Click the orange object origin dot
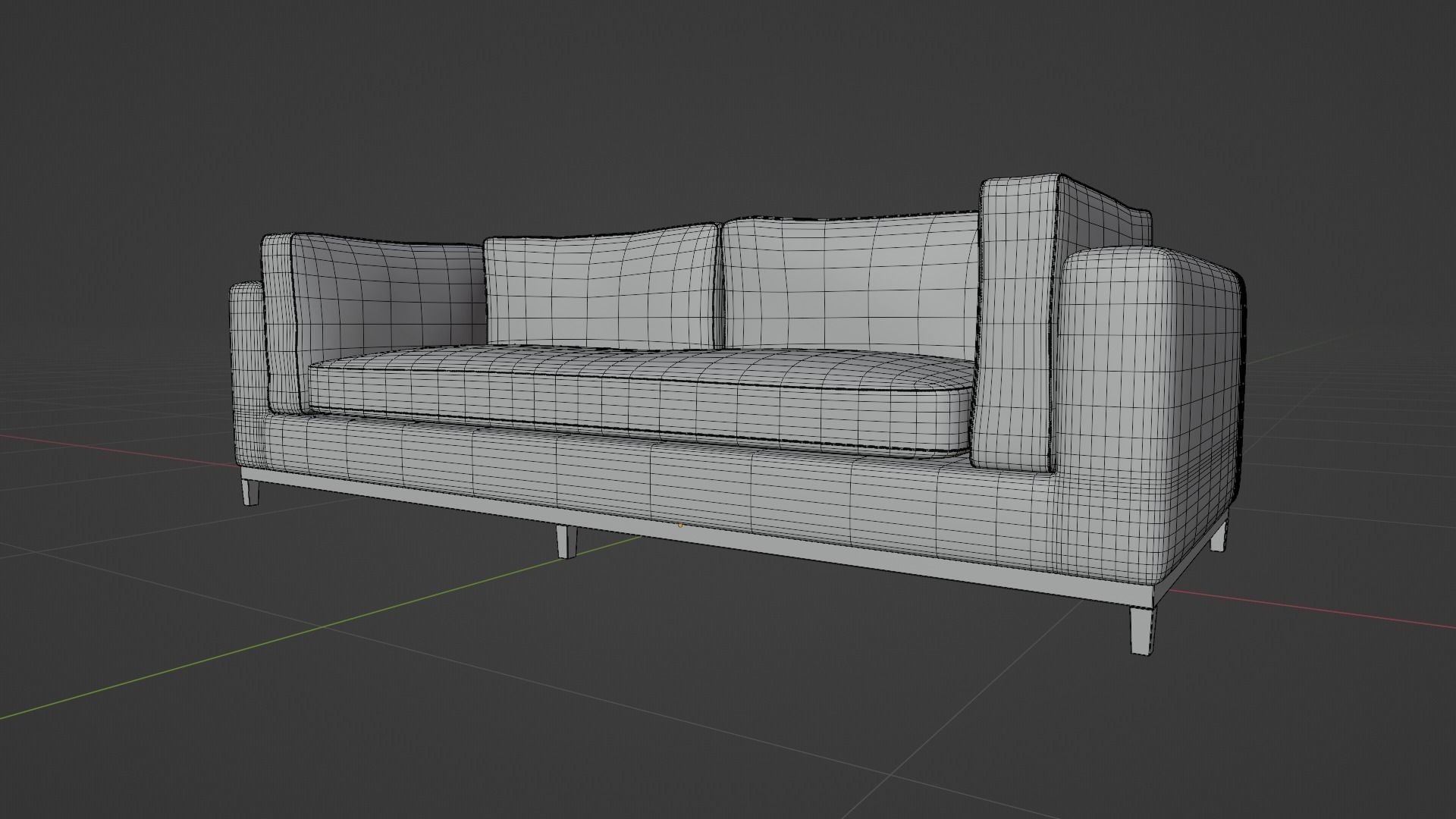This screenshot has height=819, width=1456. point(680,524)
